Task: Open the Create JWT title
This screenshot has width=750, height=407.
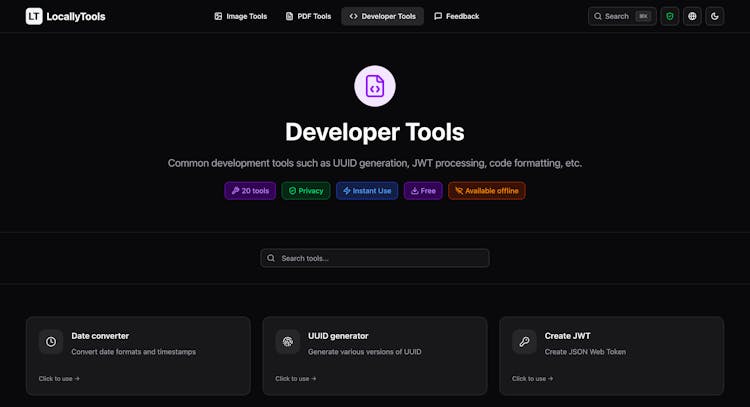Action: tap(567, 336)
